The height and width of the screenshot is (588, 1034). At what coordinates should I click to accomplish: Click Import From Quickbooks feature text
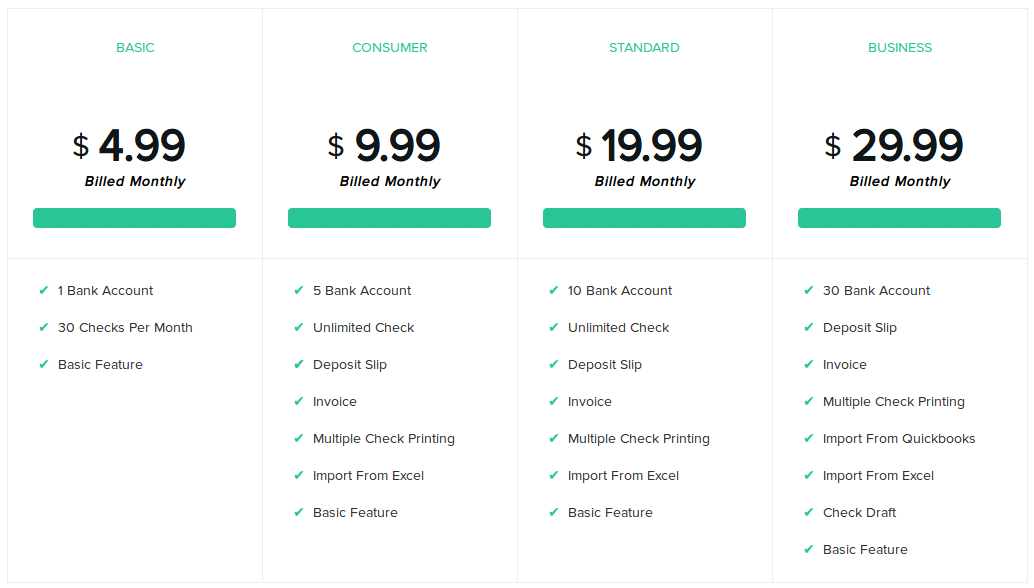pyautogui.click(x=899, y=439)
